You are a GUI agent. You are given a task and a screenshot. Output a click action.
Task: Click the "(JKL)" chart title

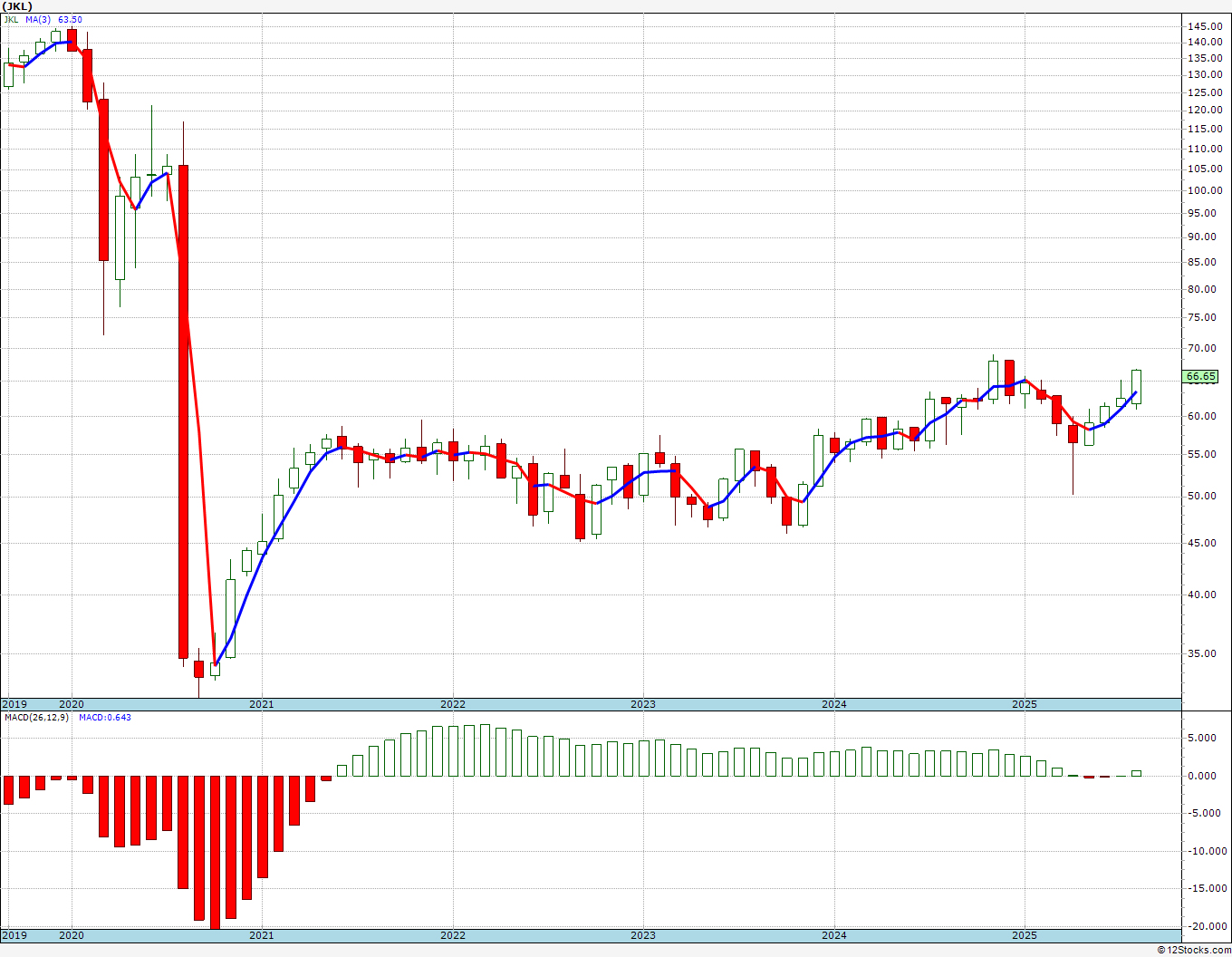[18, 6]
